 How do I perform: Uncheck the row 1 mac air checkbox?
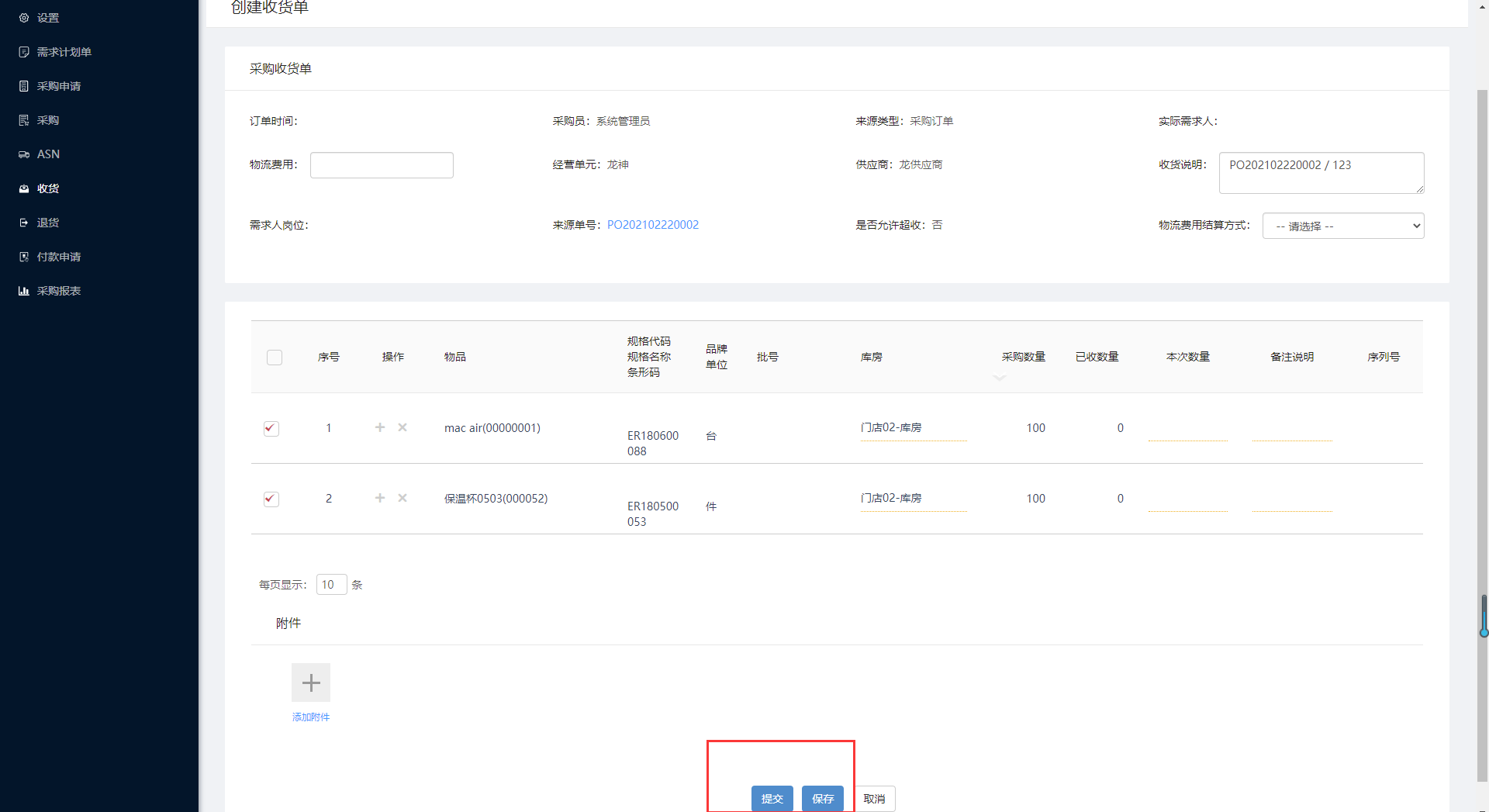pyautogui.click(x=271, y=428)
